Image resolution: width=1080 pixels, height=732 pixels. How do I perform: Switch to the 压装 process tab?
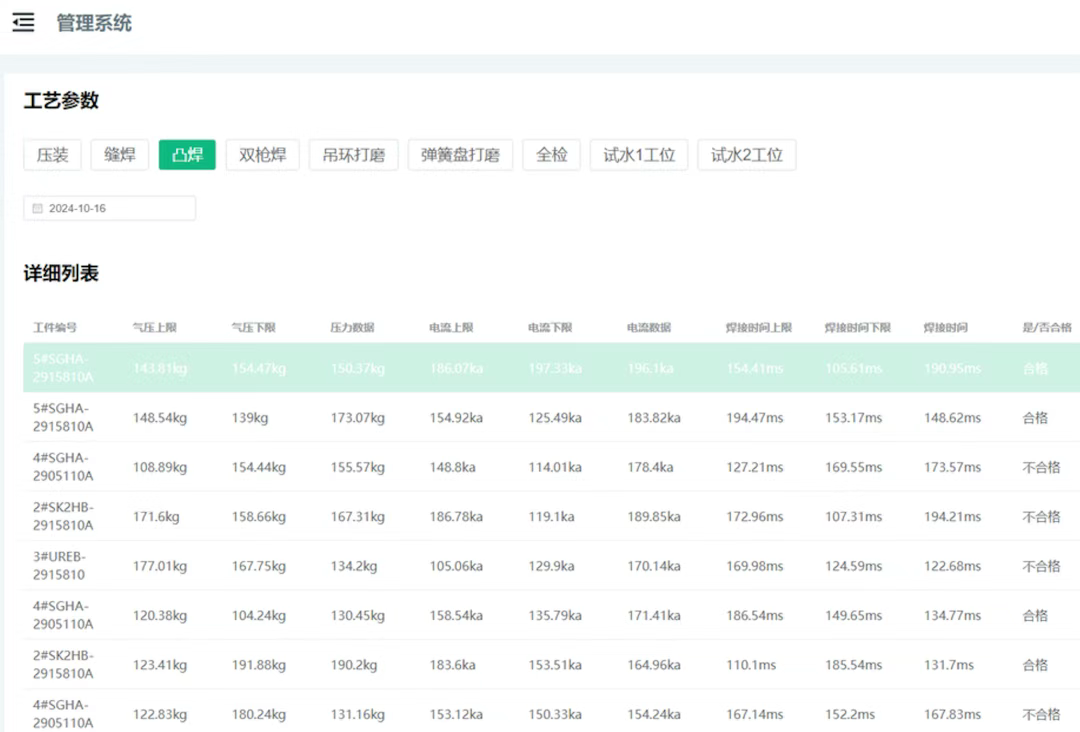pos(51,154)
